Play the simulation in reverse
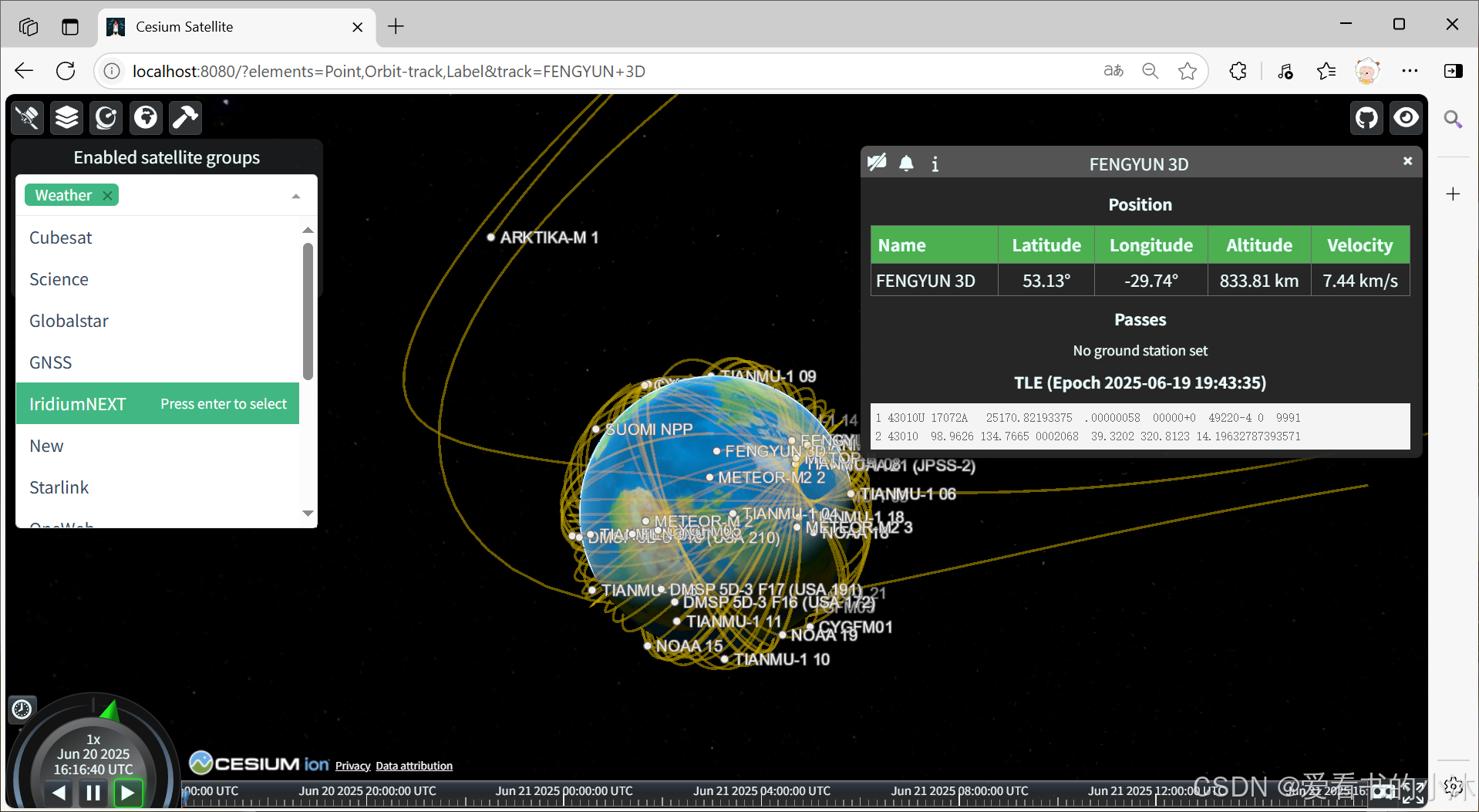Viewport: 1479px width, 812px height. [59, 793]
